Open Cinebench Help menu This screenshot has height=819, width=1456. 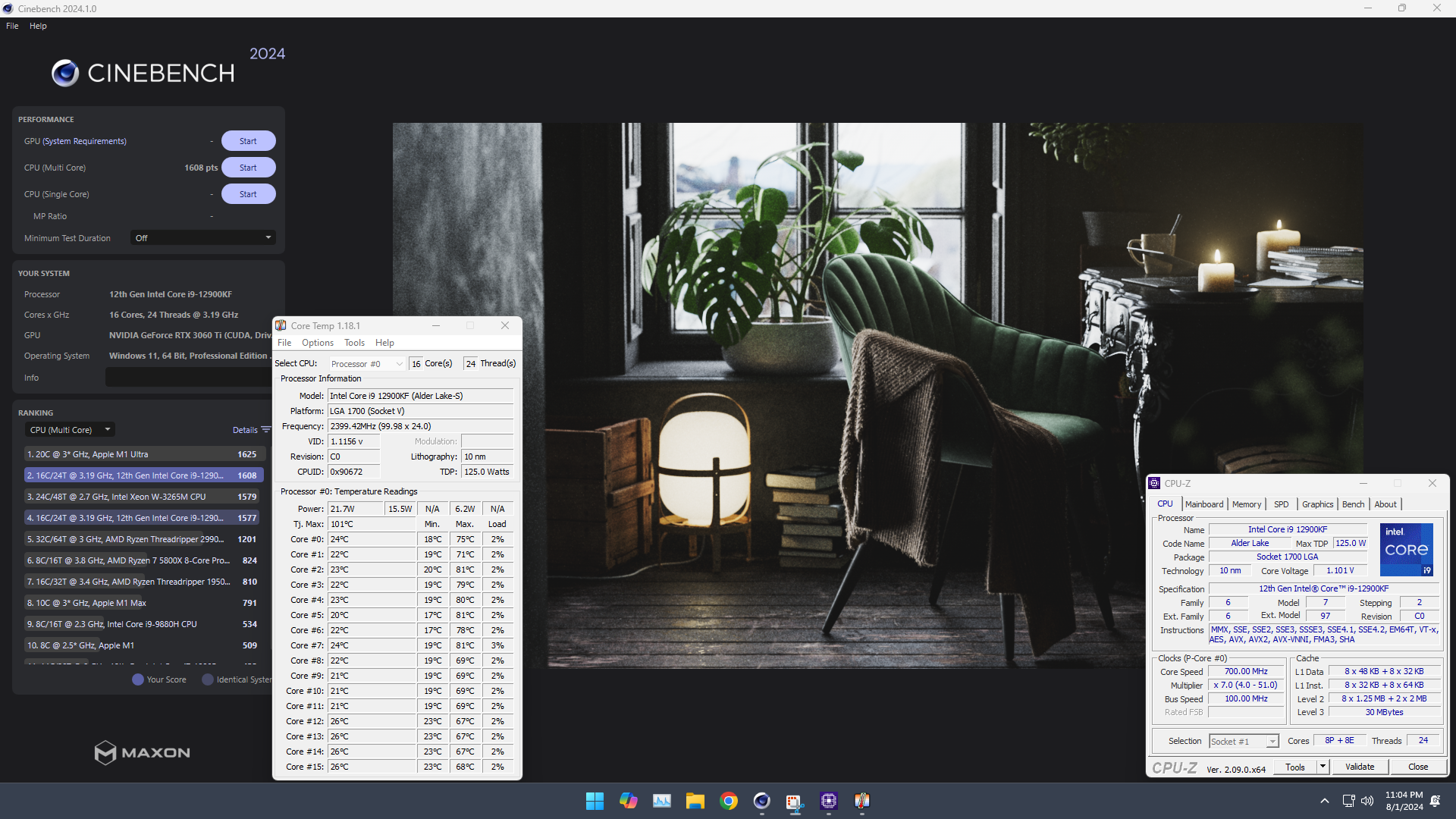click(x=38, y=26)
